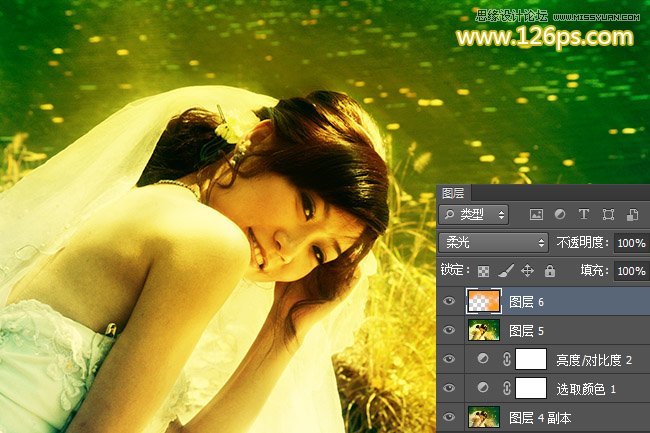Click layer name 图层 4 副本

pos(540,418)
